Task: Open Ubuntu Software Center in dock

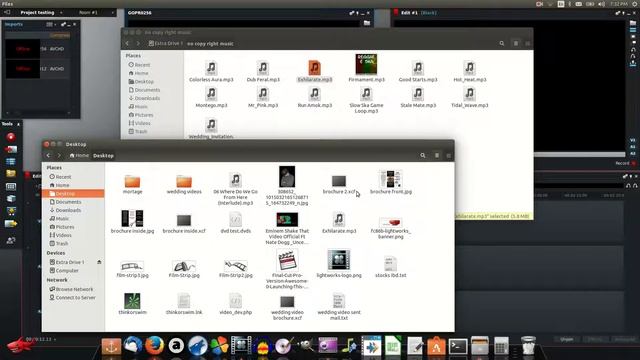Action: click(436, 346)
